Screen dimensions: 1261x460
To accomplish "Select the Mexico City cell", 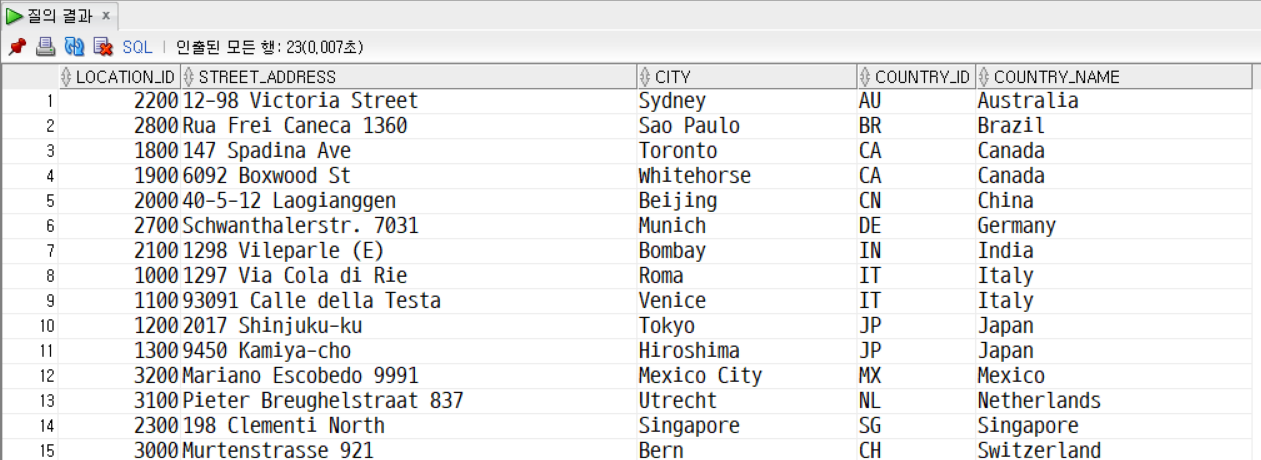I will pos(747,376).
